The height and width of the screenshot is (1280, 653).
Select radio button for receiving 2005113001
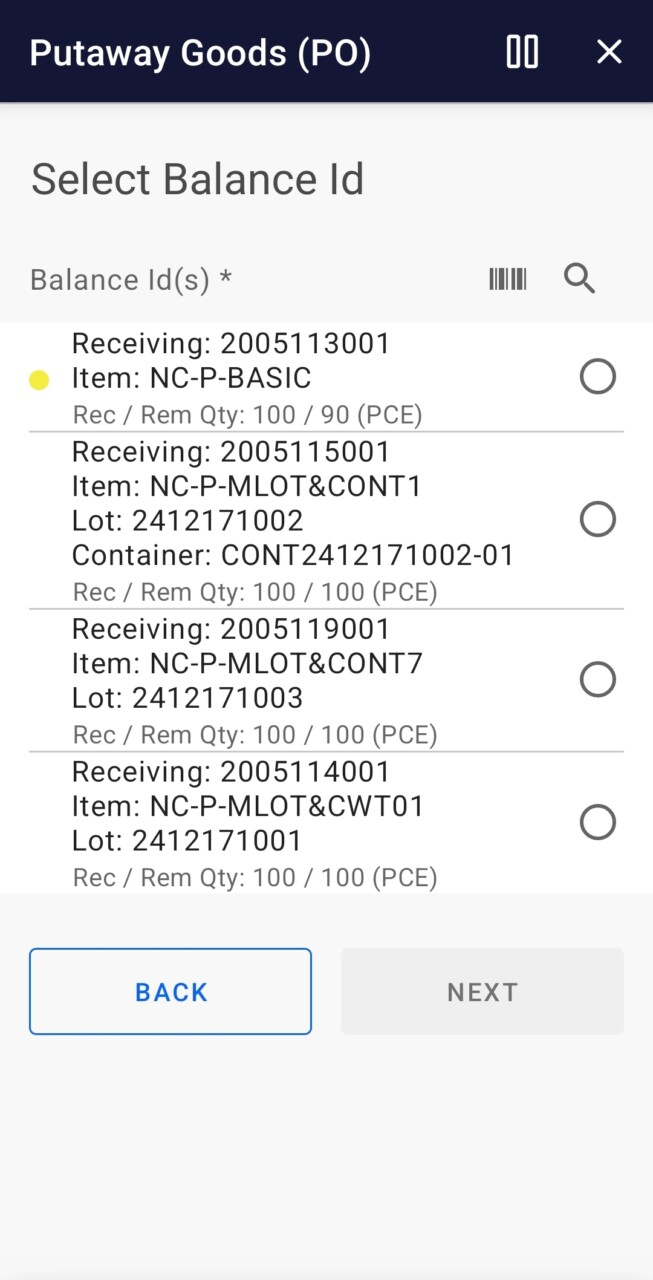tap(598, 377)
